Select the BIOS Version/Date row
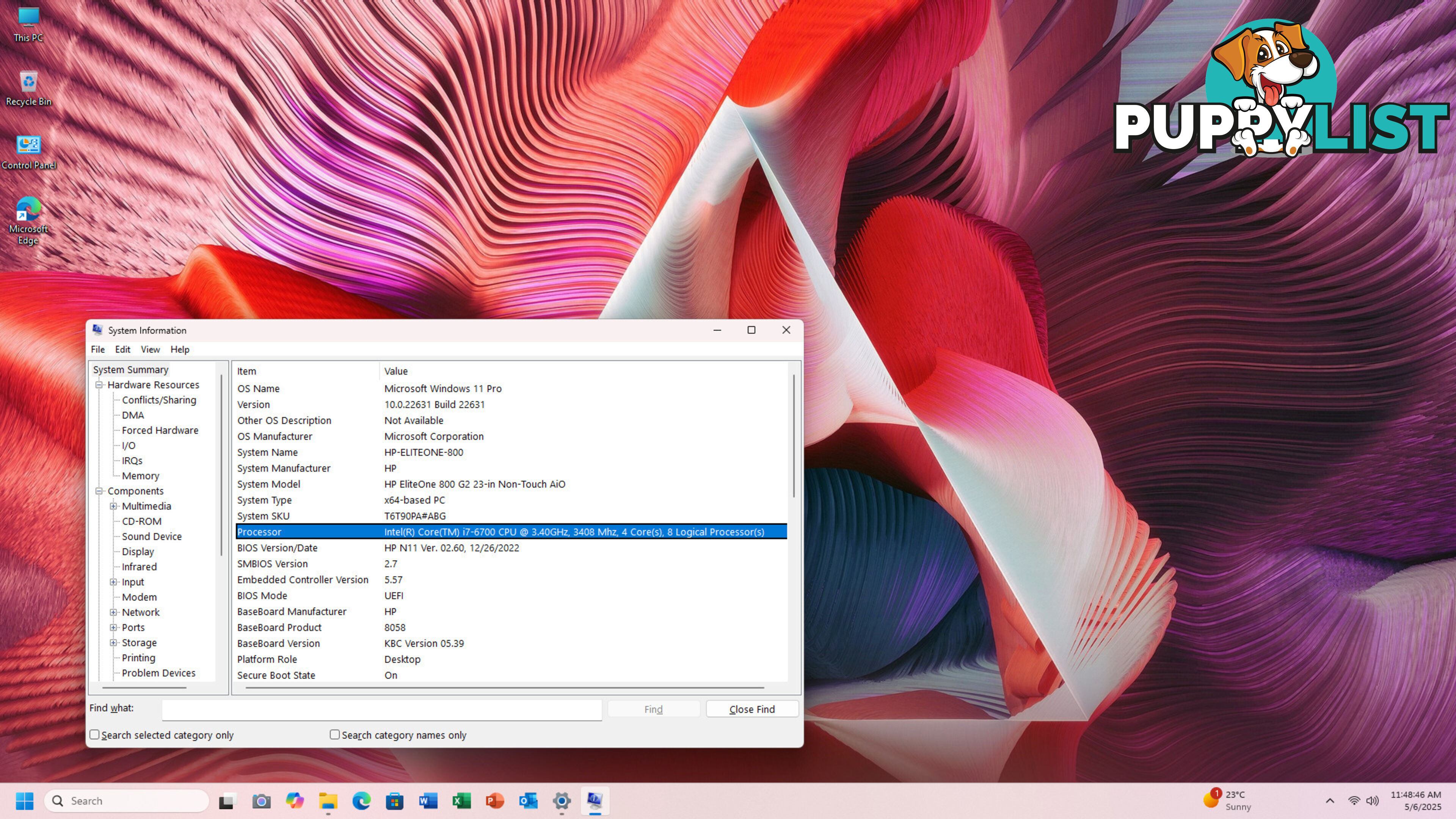The width and height of the screenshot is (1456, 819). pyautogui.click(x=511, y=548)
